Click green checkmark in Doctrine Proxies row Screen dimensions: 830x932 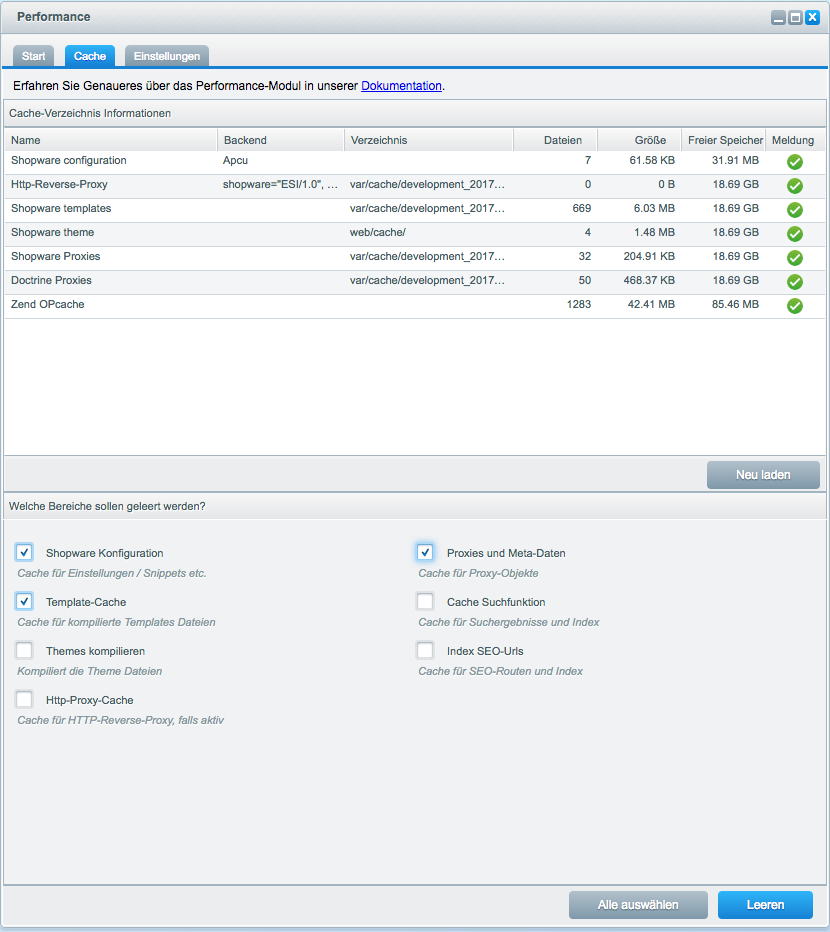[795, 282]
